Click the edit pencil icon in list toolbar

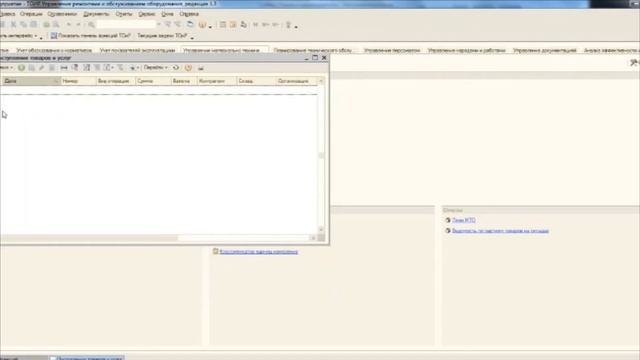pyautogui.click(x=42, y=68)
